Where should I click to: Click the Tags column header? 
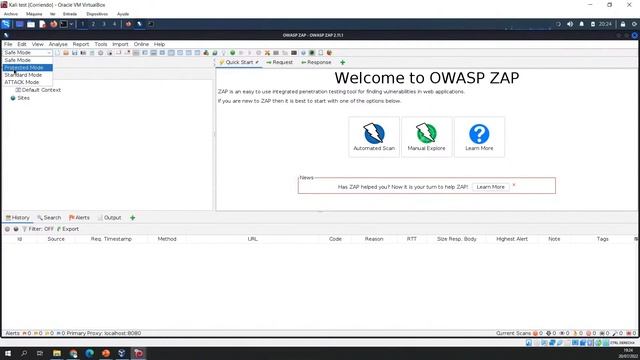(602, 239)
